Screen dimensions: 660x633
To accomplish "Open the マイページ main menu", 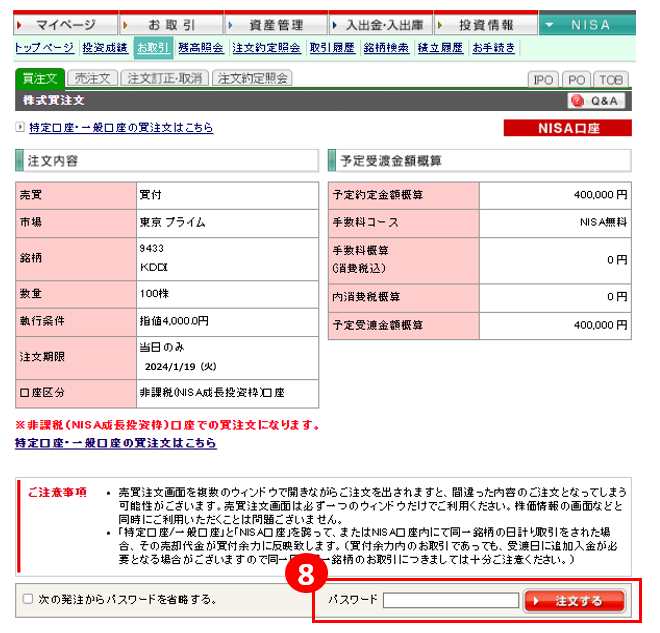I will [65, 25].
